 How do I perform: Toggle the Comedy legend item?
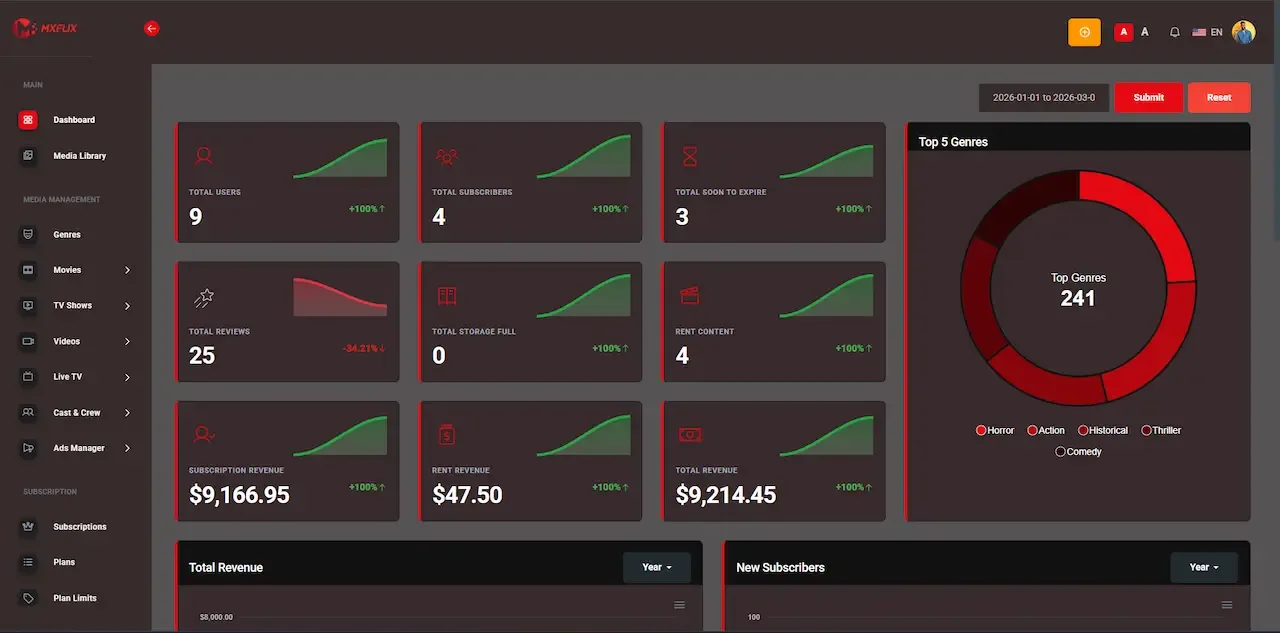point(1078,452)
